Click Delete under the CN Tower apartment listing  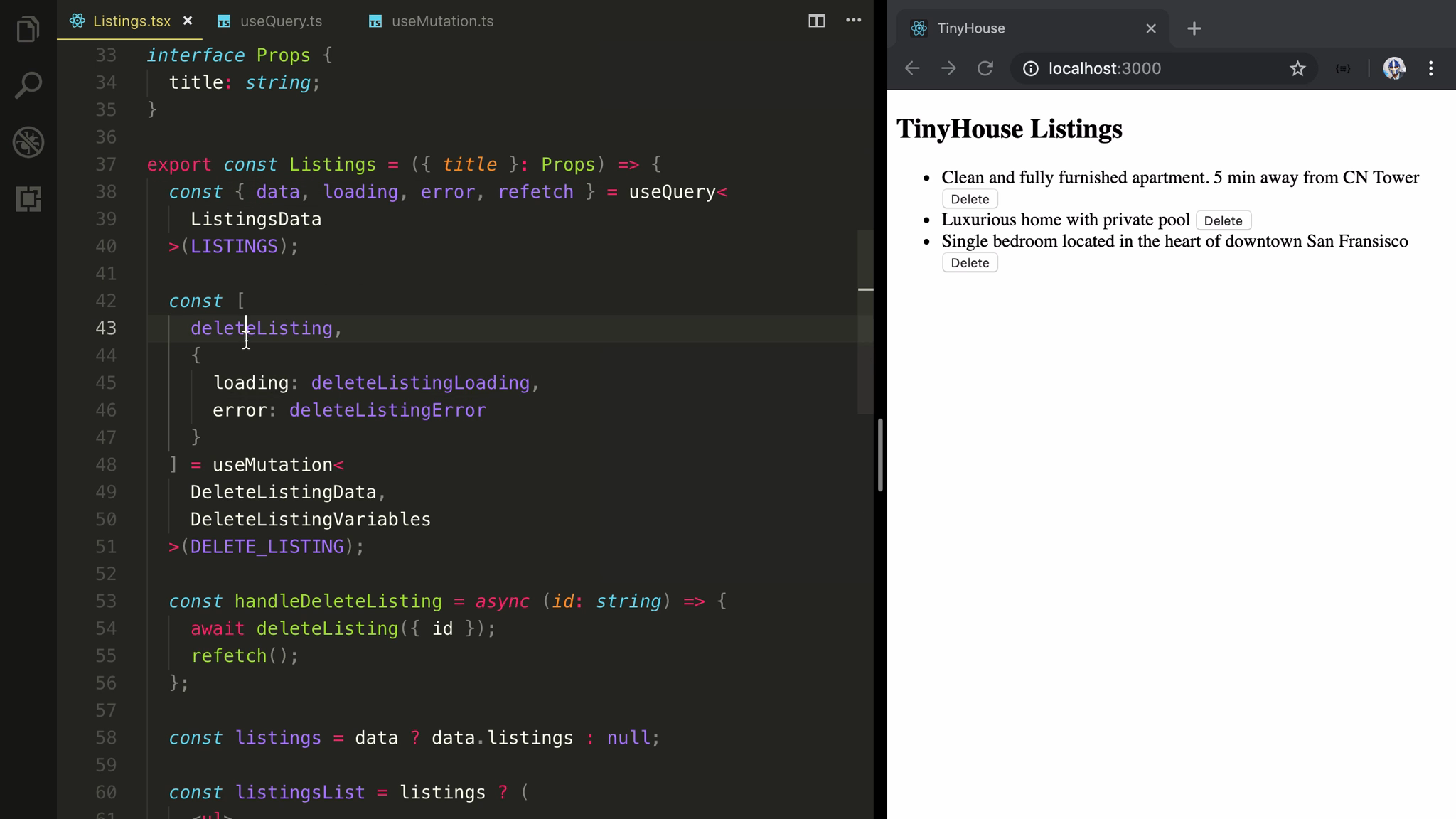[x=968, y=199]
